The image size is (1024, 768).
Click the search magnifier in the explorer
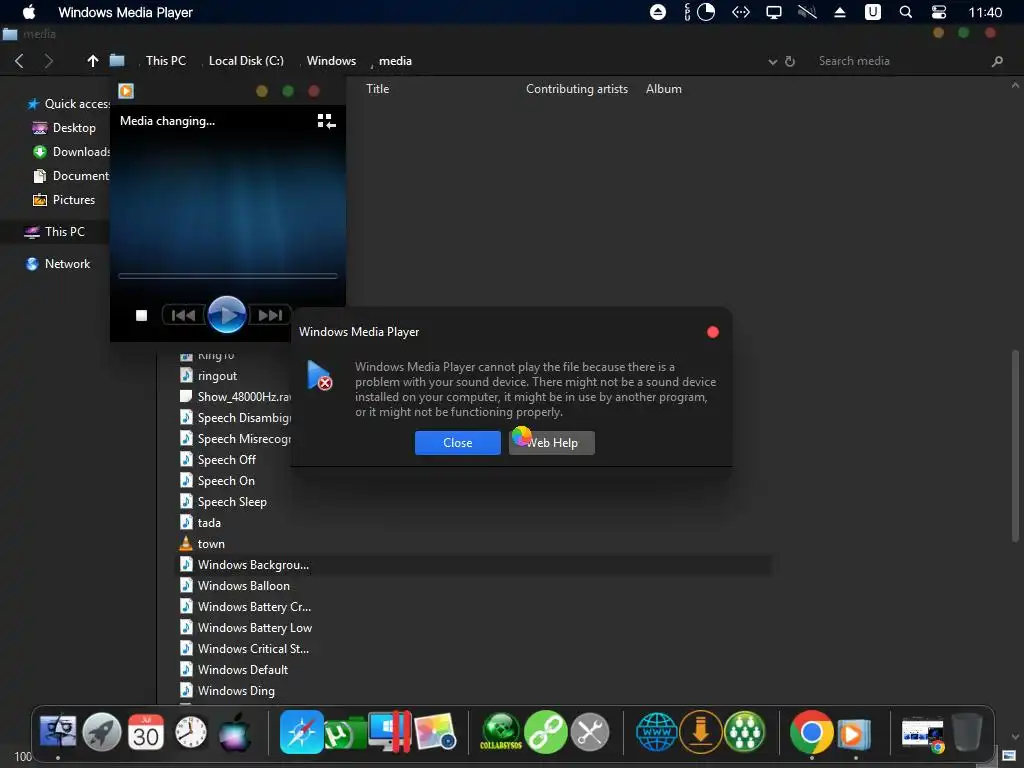[x=997, y=61]
